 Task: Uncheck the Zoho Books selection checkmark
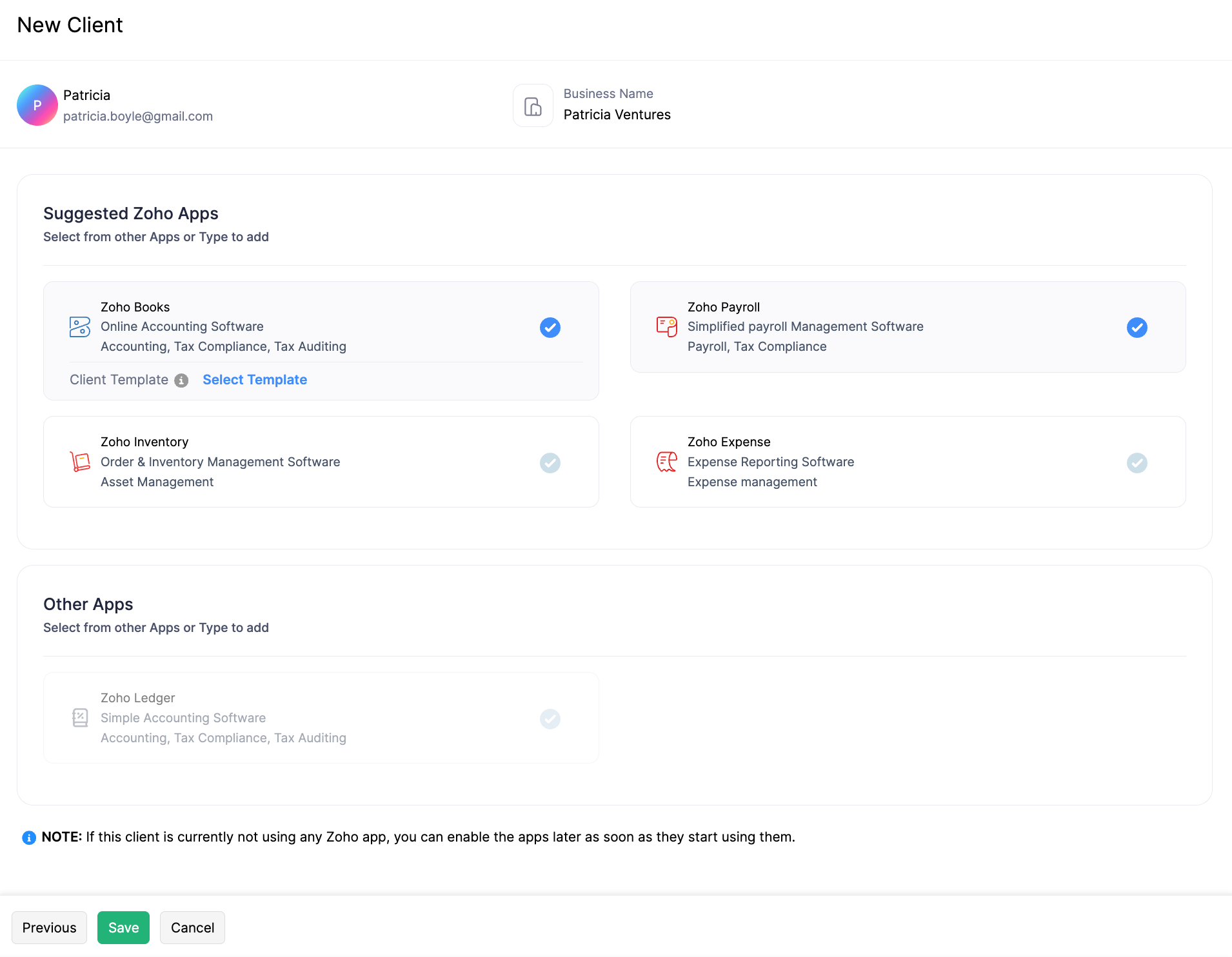(550, 328)
